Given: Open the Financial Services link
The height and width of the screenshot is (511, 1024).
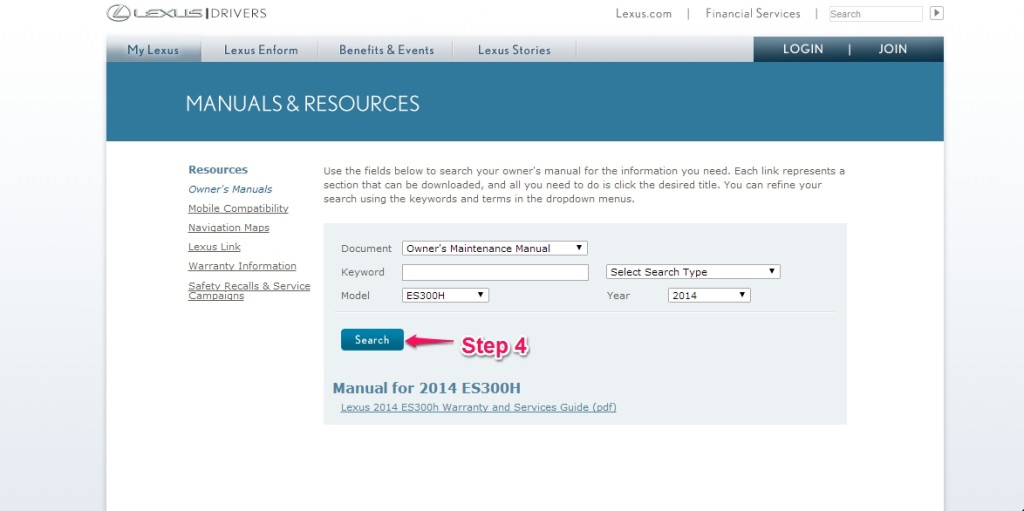Looking at the screenshot, I should [x=752, y=14].
